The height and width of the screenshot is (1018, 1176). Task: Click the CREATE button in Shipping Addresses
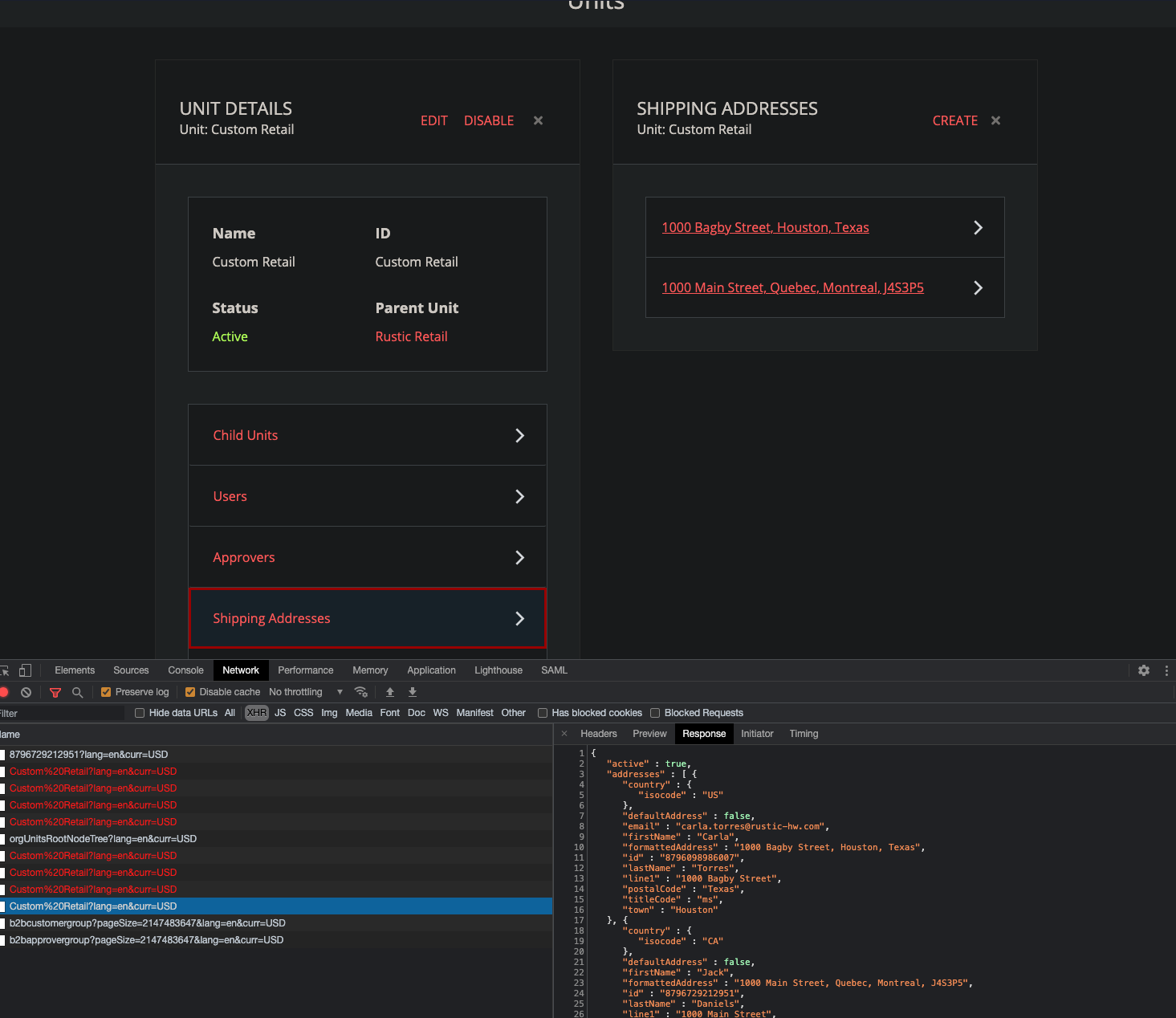(x=954, y=120)
